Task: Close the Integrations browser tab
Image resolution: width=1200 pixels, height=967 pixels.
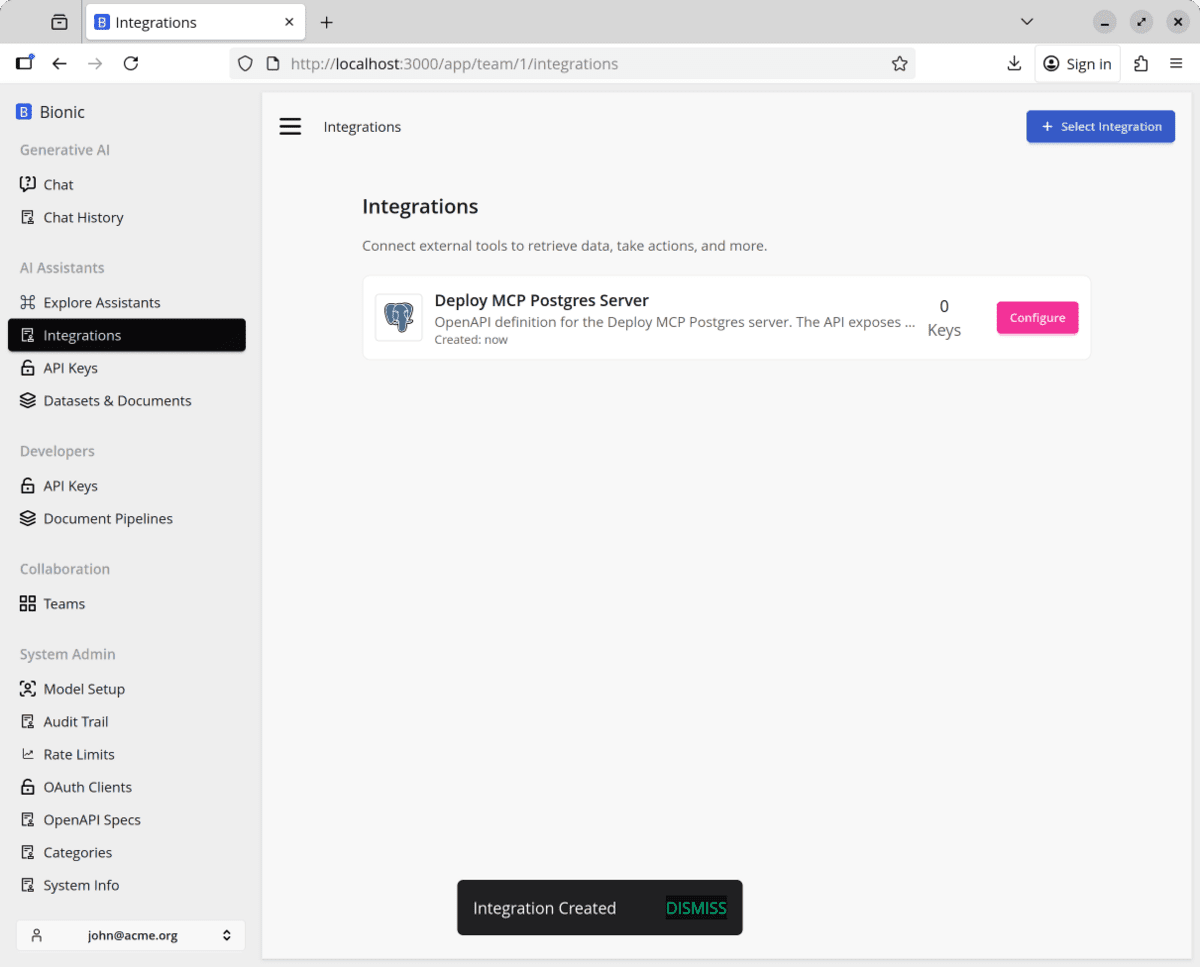Action: [x=289, y=22]
